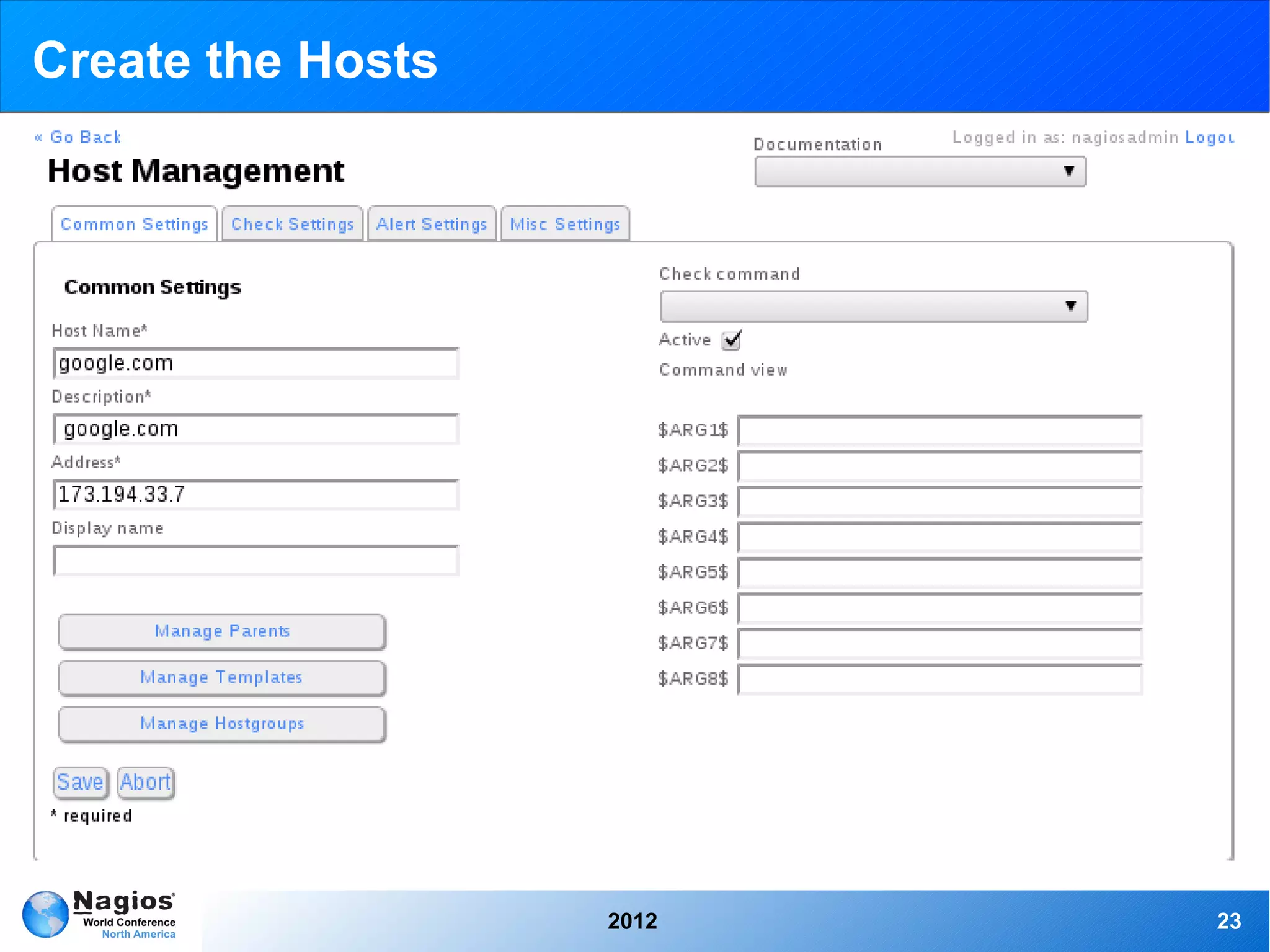Expand the Check command dropdown
The image size is (1270, 952).
coord(873,306)
